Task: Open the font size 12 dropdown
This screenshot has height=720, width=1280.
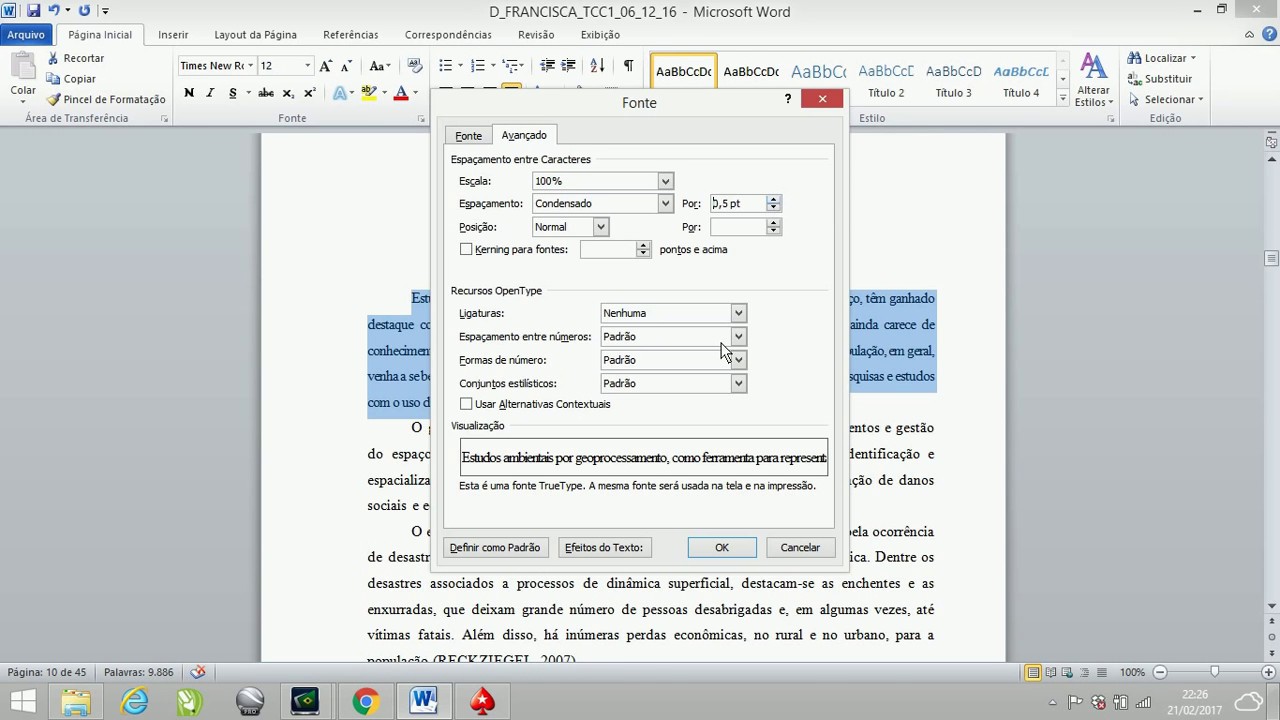Action: 308,66
